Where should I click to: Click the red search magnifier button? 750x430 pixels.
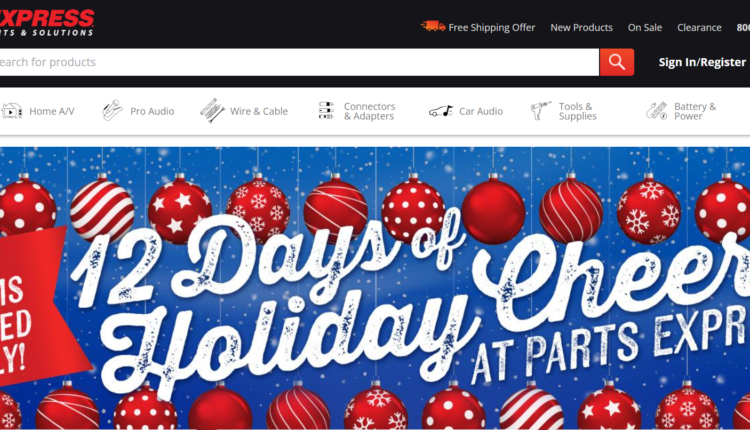coord(617,62)
